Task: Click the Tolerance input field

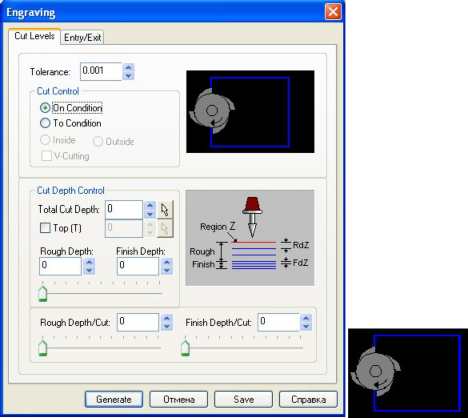Action: click(101, 71)
